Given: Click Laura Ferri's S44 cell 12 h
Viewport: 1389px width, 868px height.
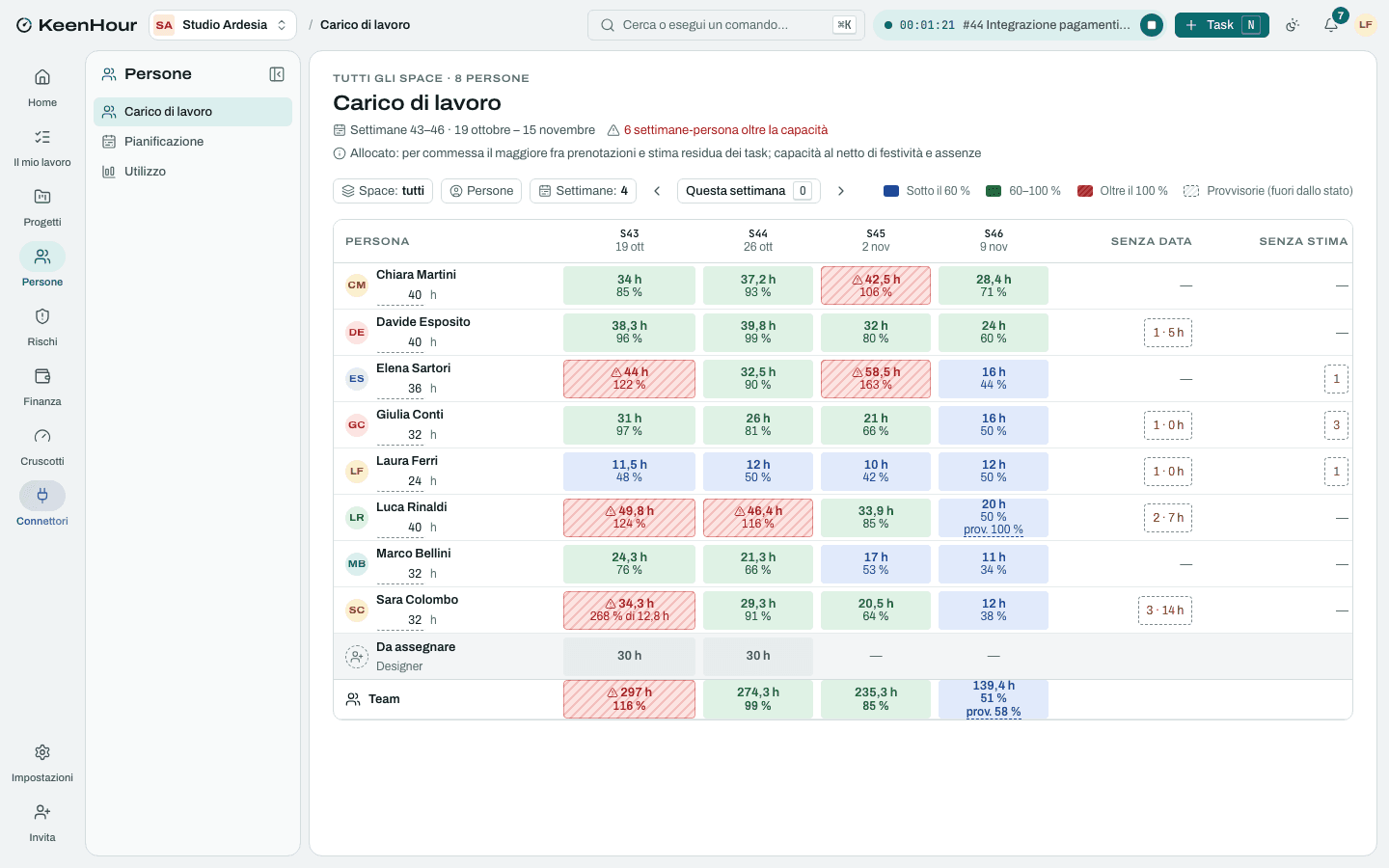Looking at the screenshot, I should click(x=758, y=472).
